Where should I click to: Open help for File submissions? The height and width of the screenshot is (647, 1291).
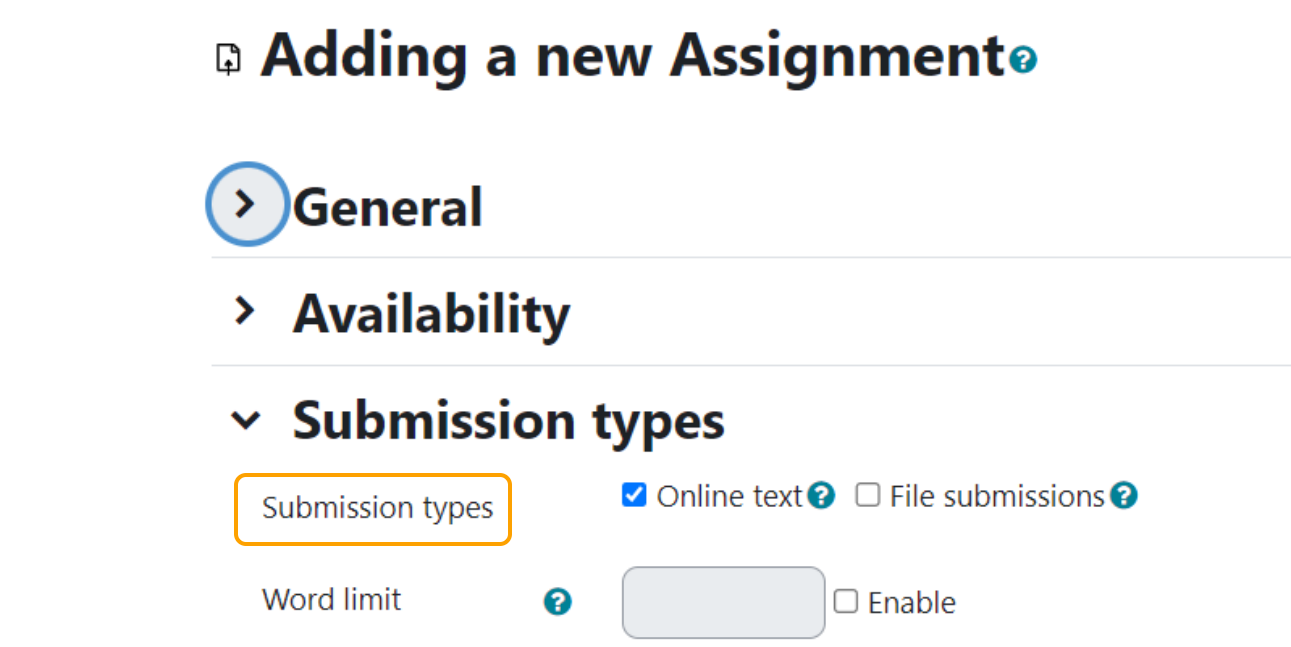1125,495
